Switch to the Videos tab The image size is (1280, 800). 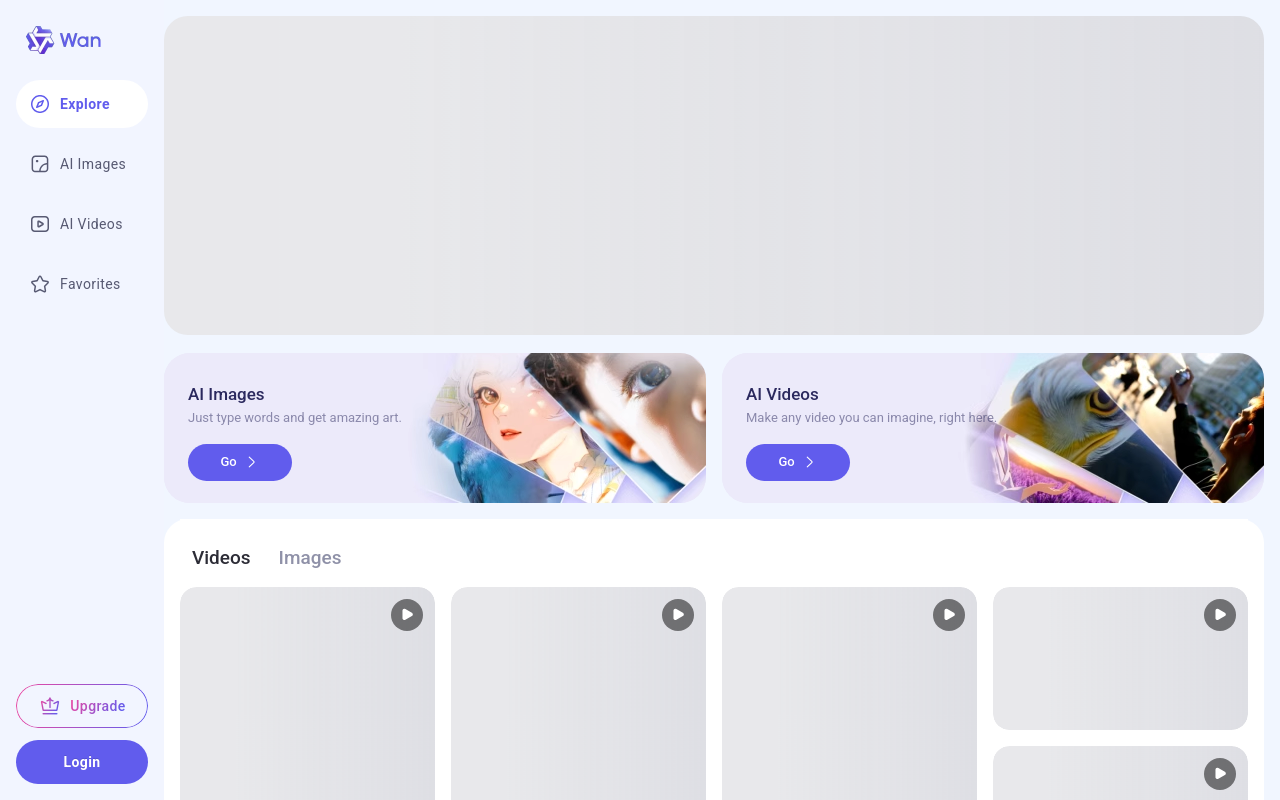coord(221,558)
